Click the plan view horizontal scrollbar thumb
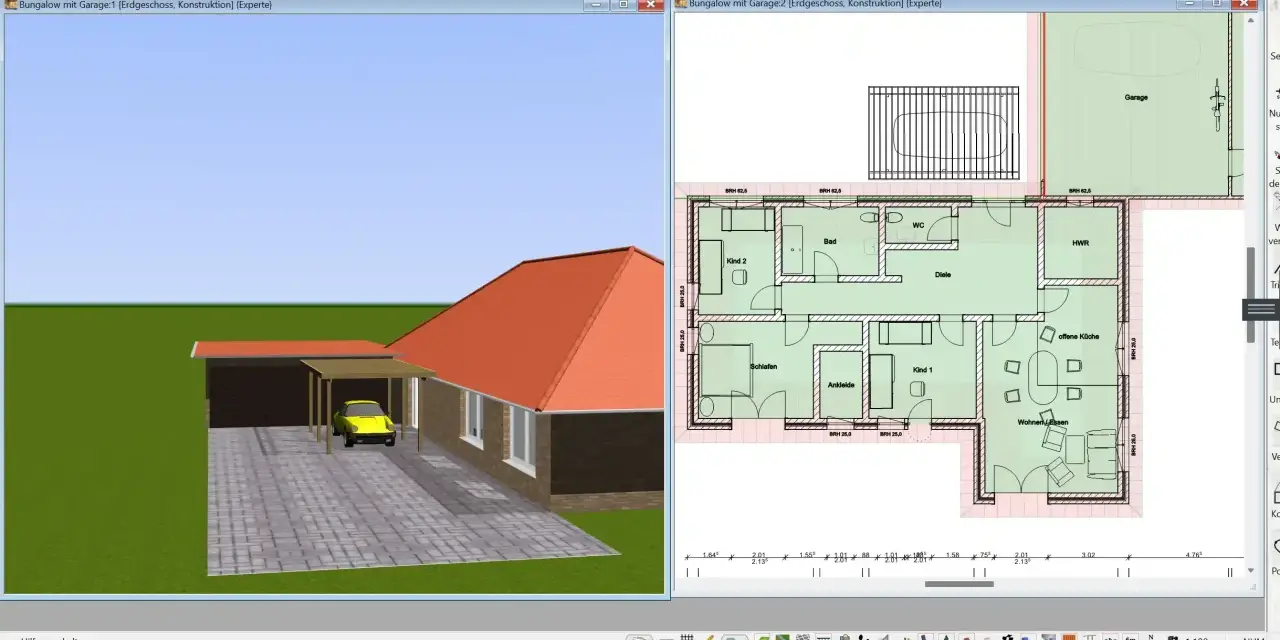Viewport: 1280px width, 640px height. 959,584
